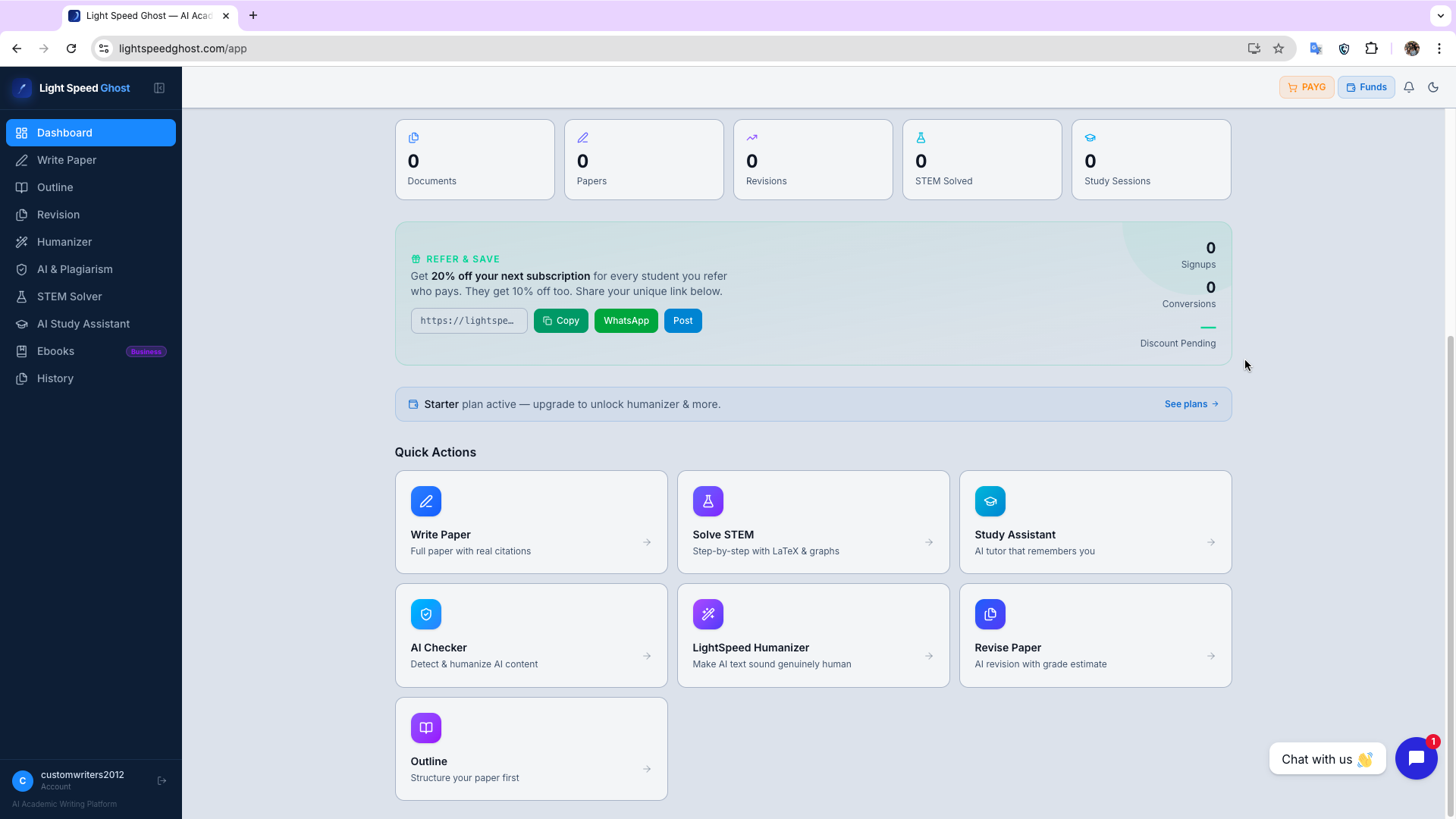Go to Revision in the sidebar
Image resolution: width=1456 pixels, height=819 pixels.
tap(91, 215)
